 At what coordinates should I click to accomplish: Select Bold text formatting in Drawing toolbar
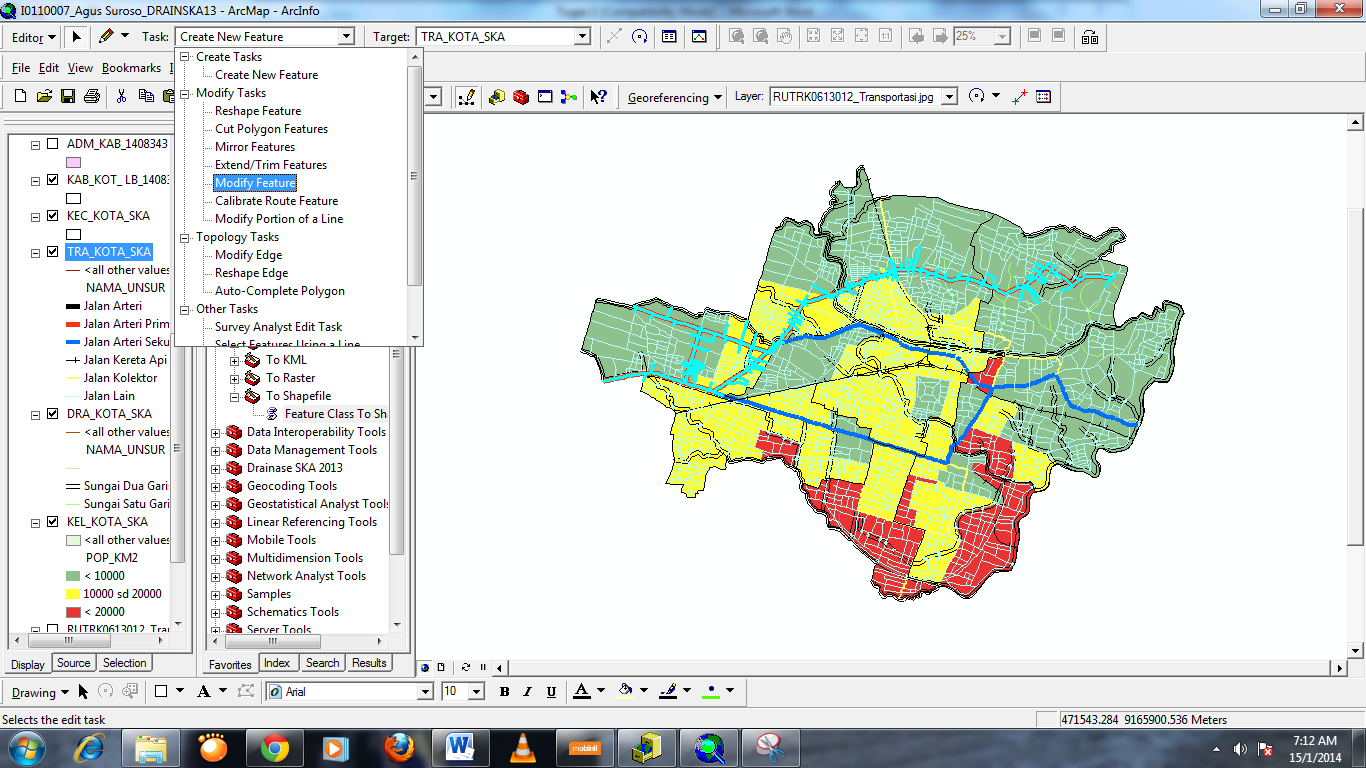click(x=504, y=691)
